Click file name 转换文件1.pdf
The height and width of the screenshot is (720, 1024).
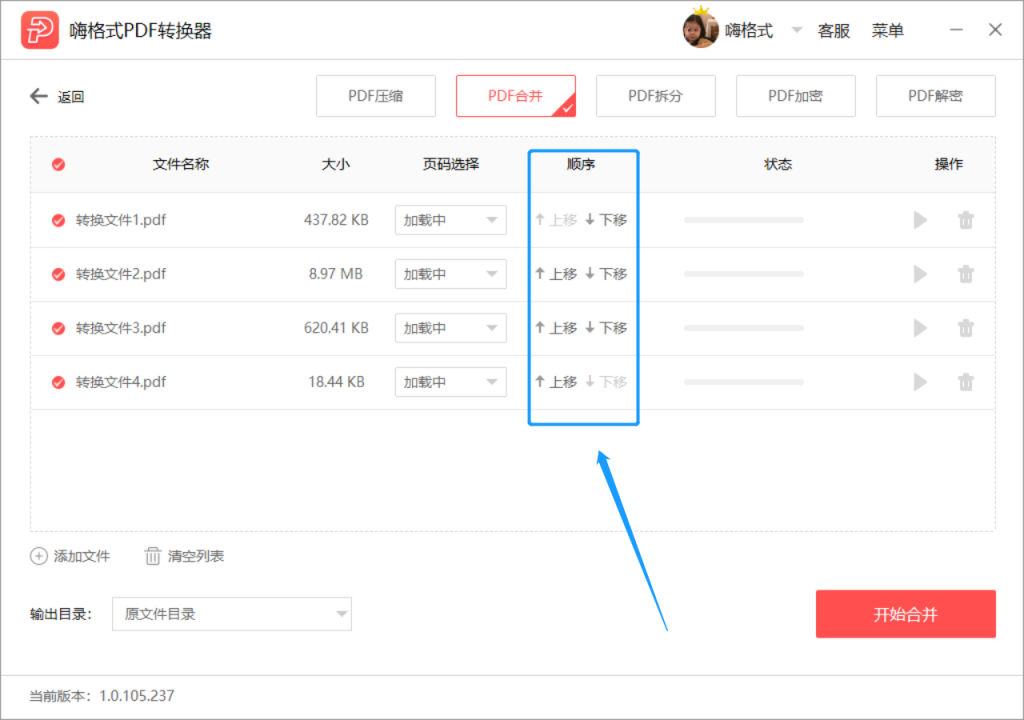click(121, 220)
